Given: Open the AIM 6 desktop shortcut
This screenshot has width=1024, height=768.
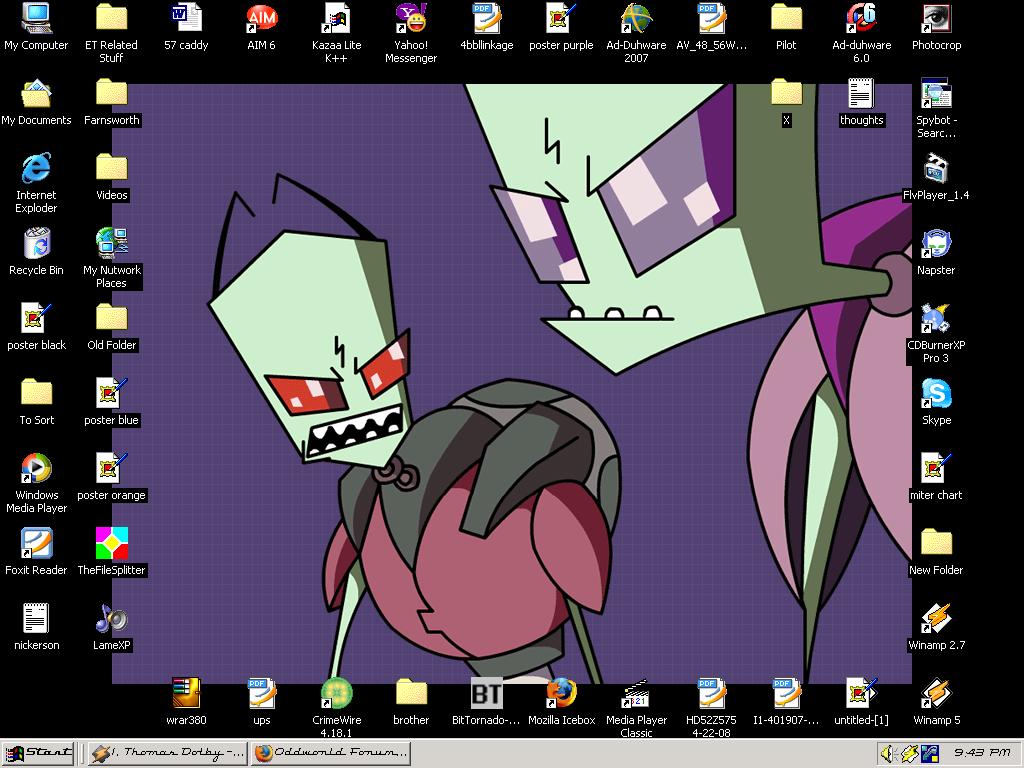Looking at the screenshot, I should 261,18.
